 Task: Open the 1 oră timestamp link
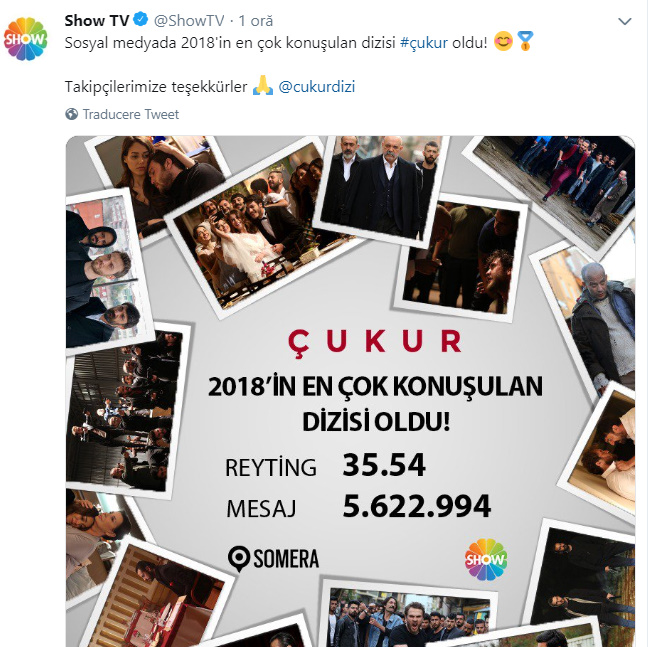256,21
